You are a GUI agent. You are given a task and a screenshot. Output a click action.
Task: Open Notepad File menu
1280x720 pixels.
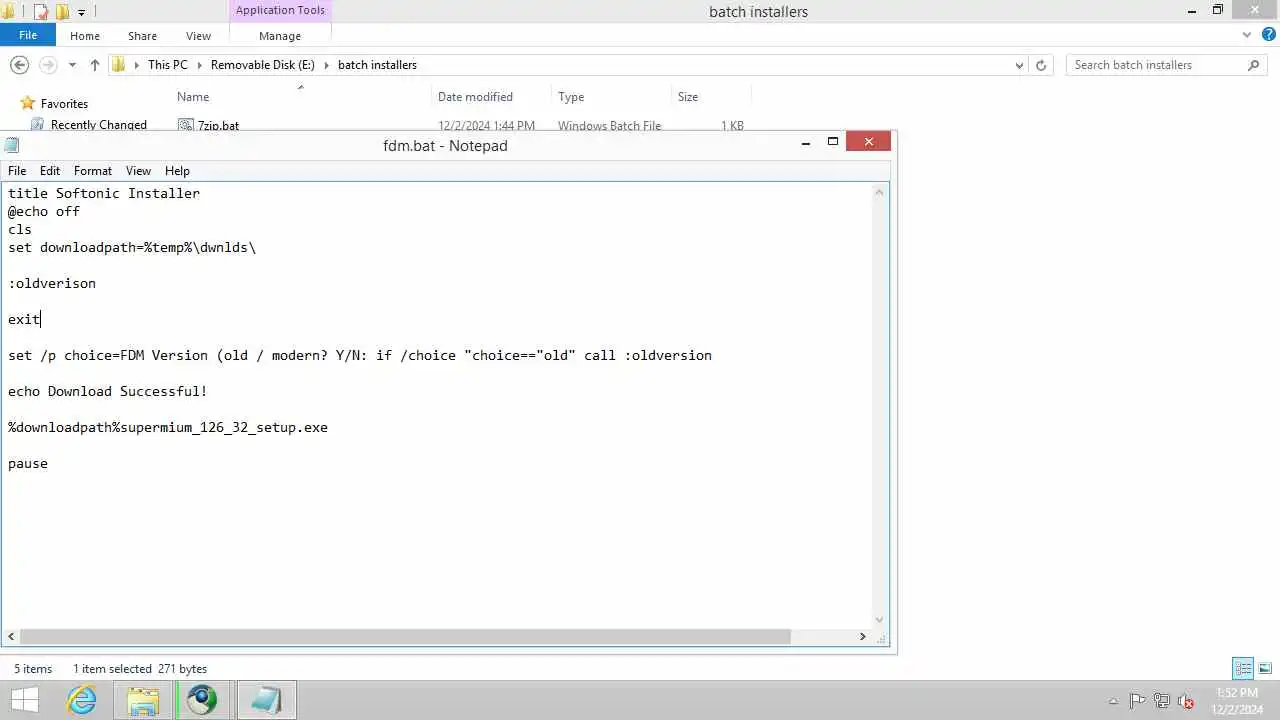pos(17,171)
